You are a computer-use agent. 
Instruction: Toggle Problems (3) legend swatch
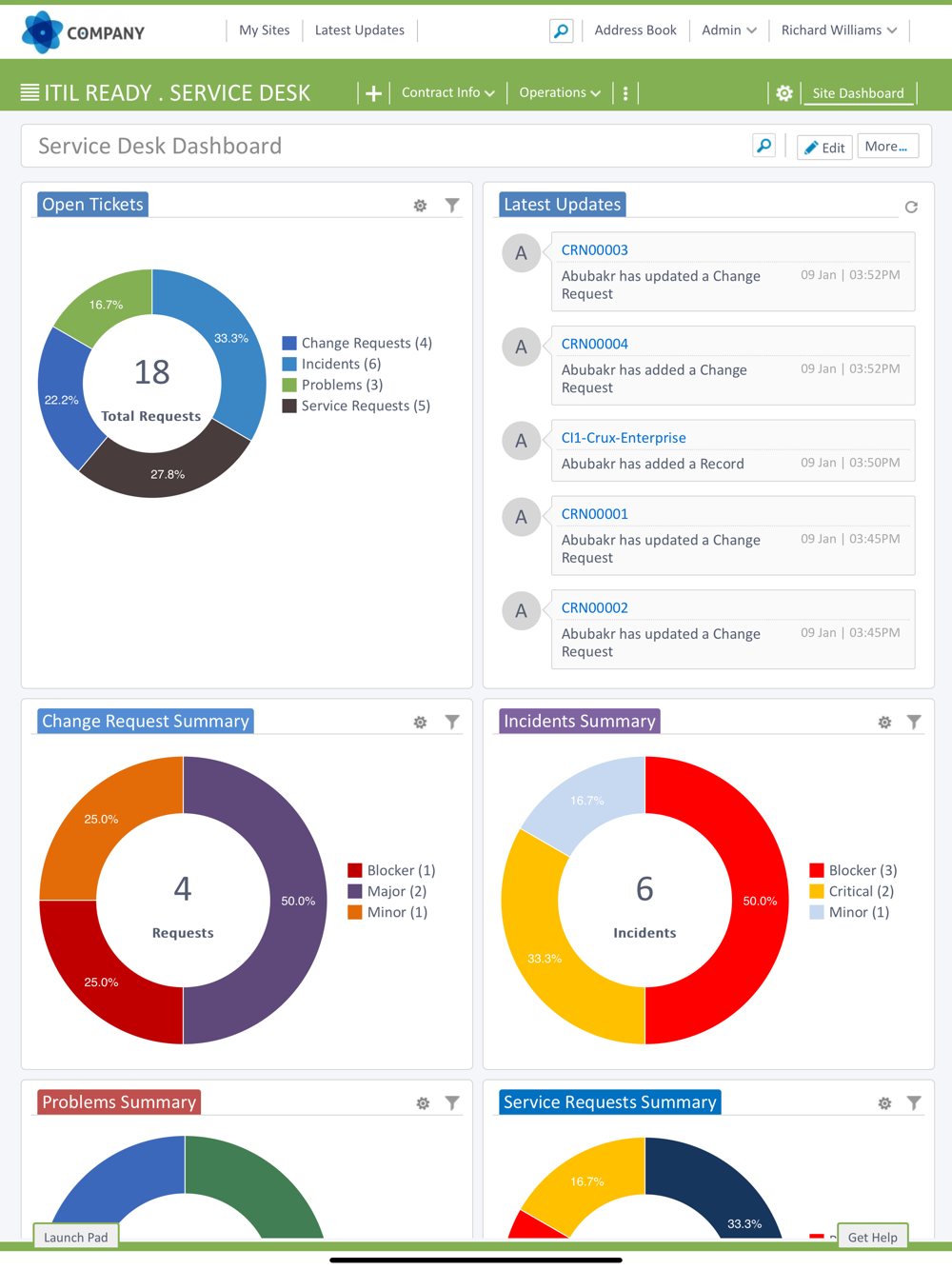coord(289,385)
